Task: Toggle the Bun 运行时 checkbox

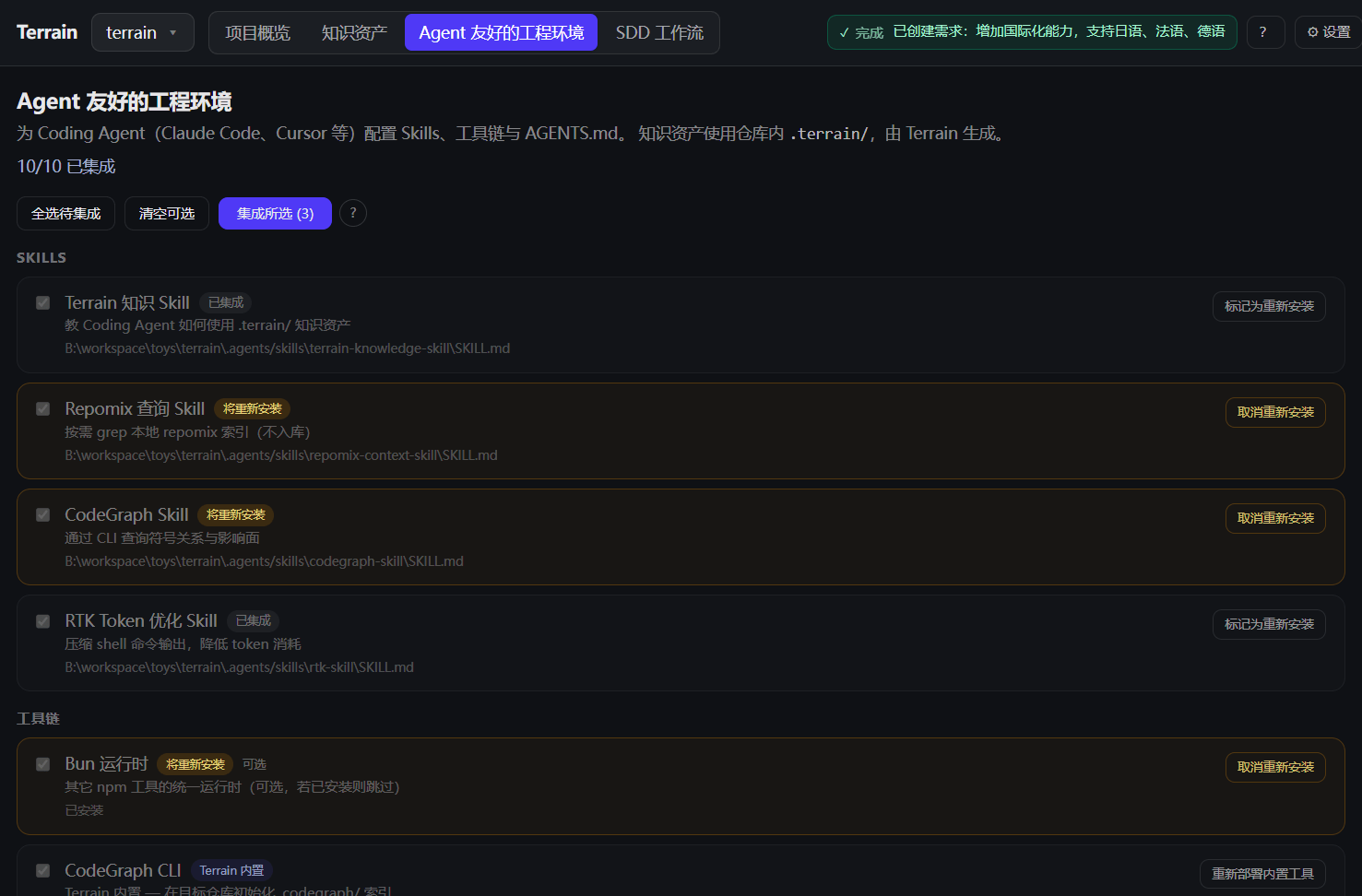Action: pos(42,764)
